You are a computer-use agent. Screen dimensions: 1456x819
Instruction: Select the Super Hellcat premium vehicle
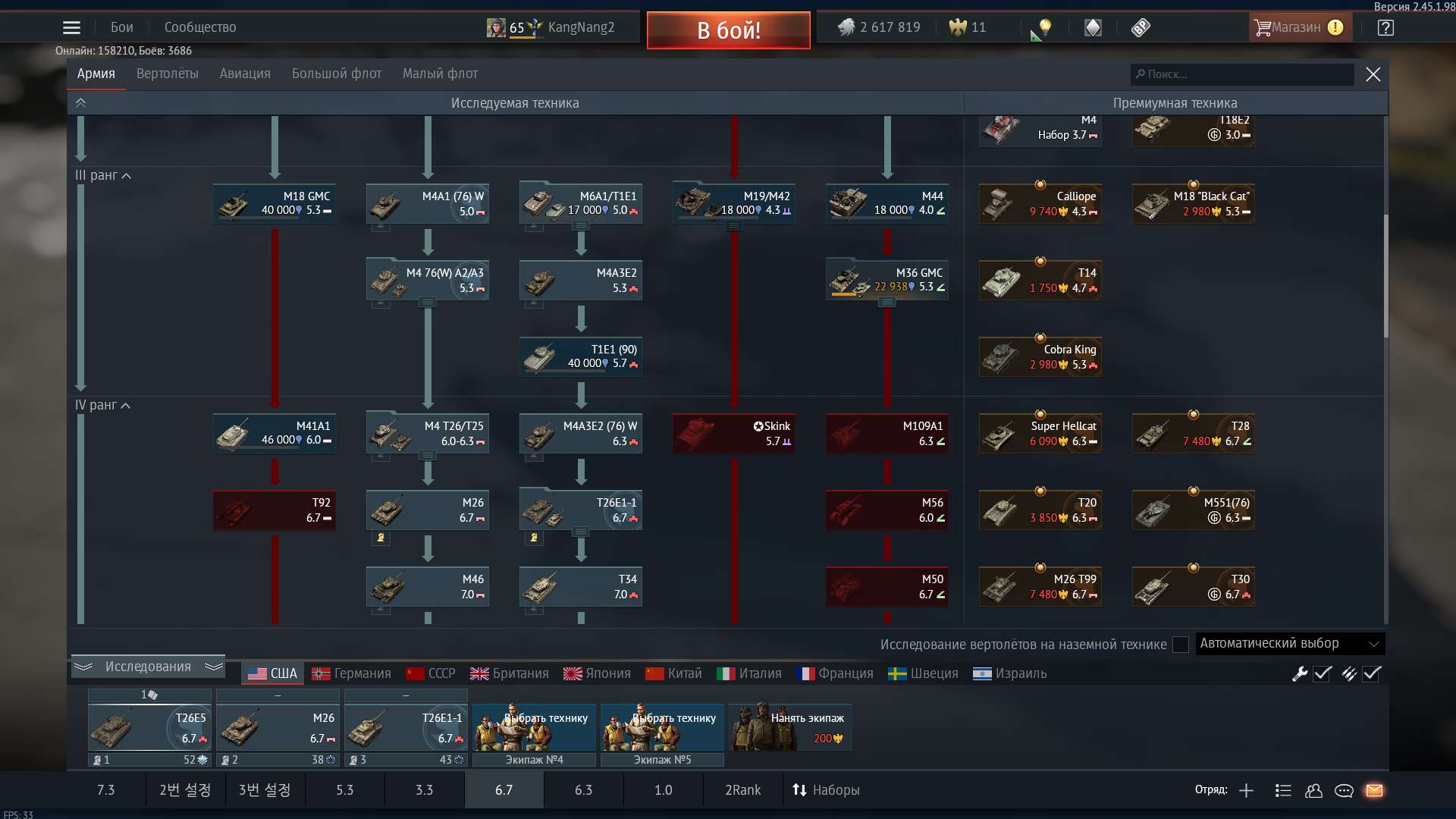[1040, 433]
